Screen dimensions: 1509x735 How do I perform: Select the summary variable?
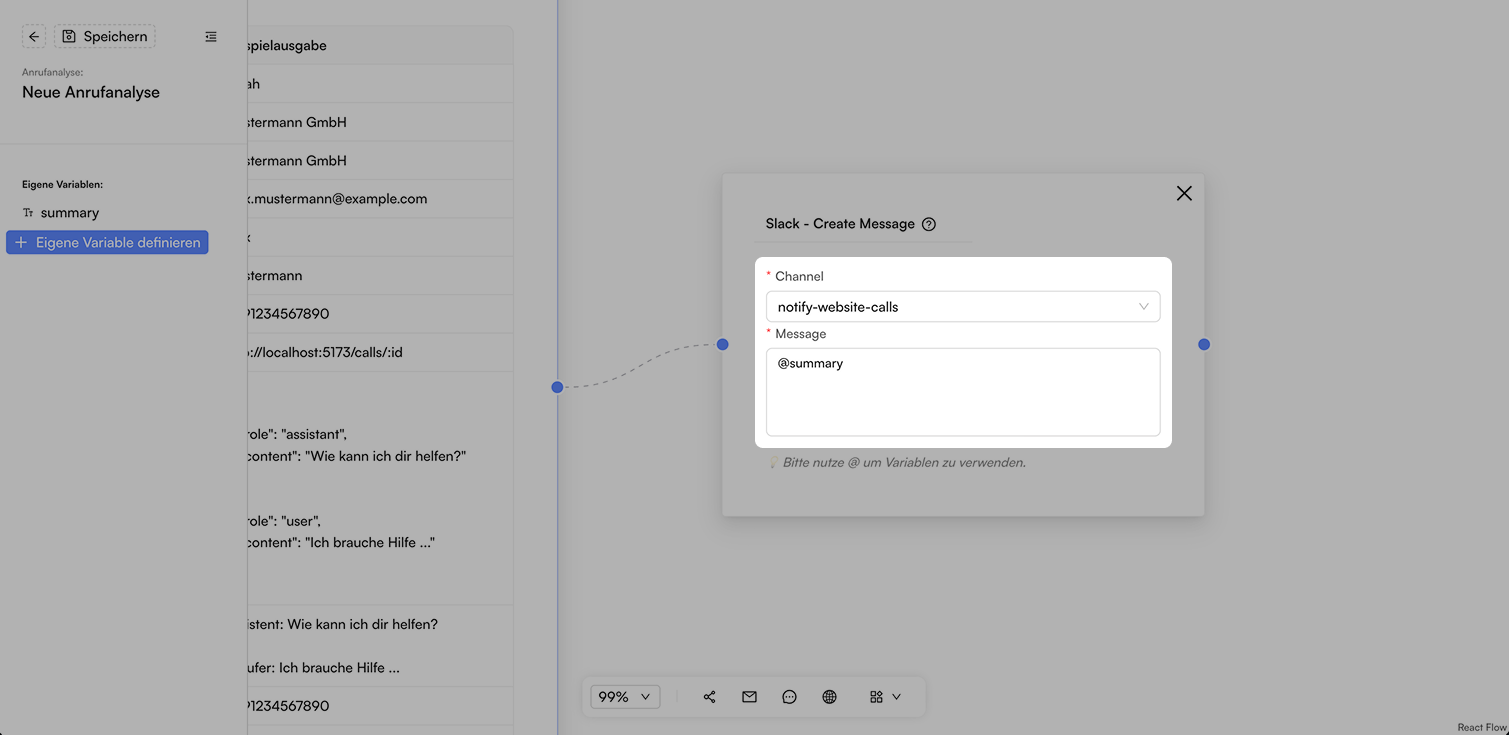tap(69, 213)
